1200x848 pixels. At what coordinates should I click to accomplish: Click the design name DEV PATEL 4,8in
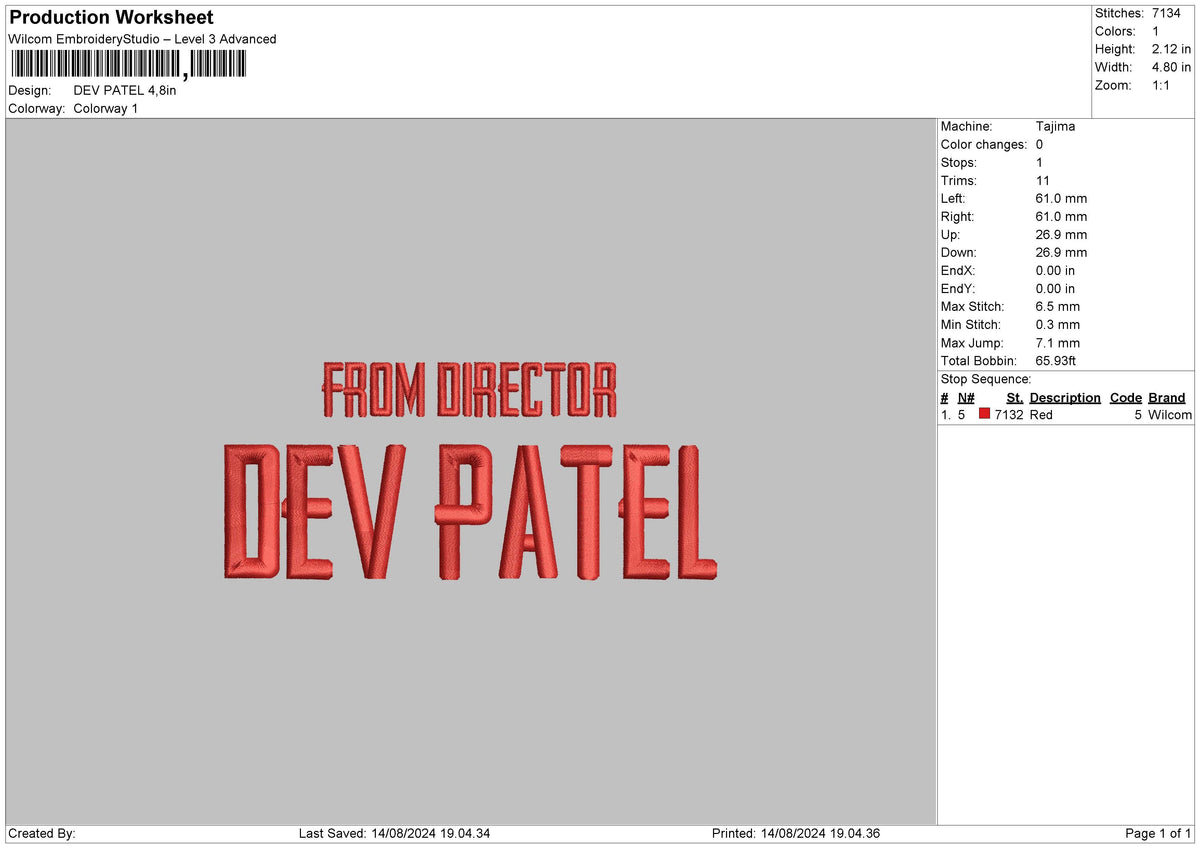pyautogui.click(x=126, y=90)
